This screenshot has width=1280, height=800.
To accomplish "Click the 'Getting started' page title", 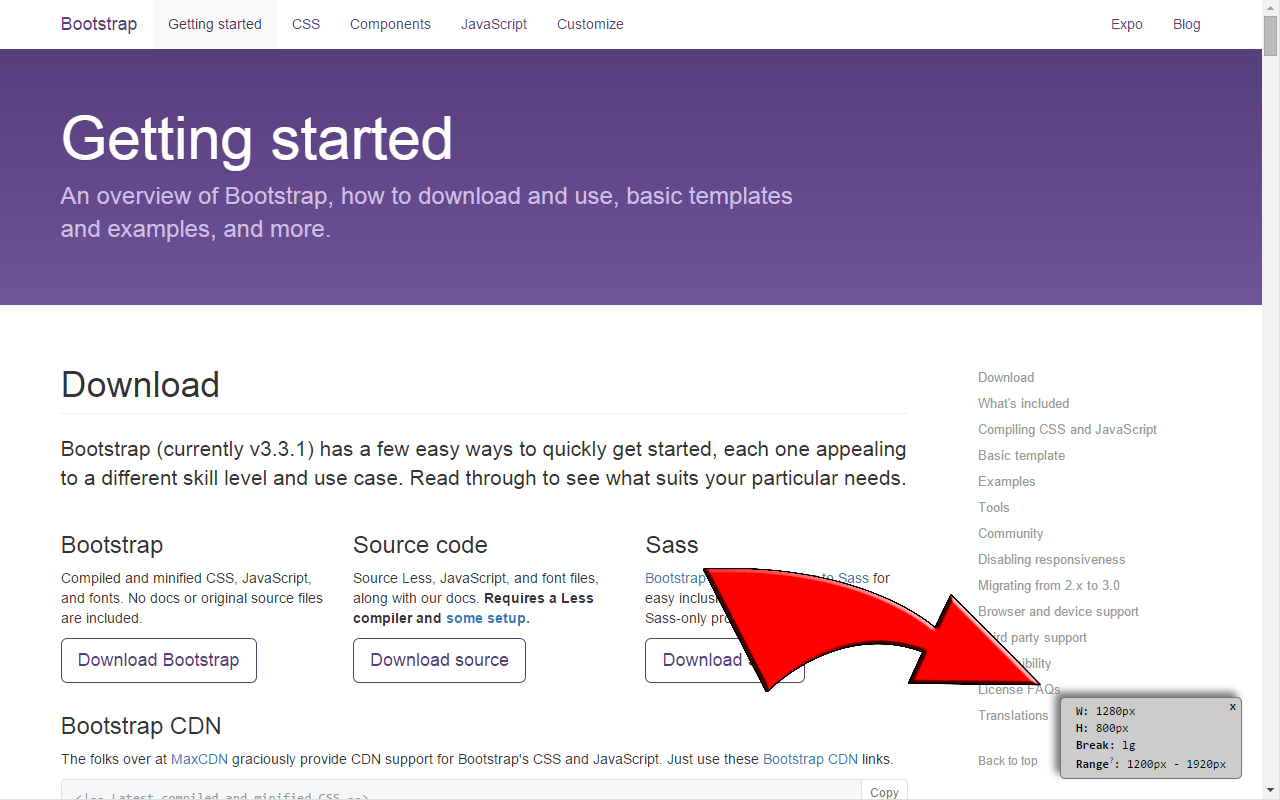I will 257,139.
